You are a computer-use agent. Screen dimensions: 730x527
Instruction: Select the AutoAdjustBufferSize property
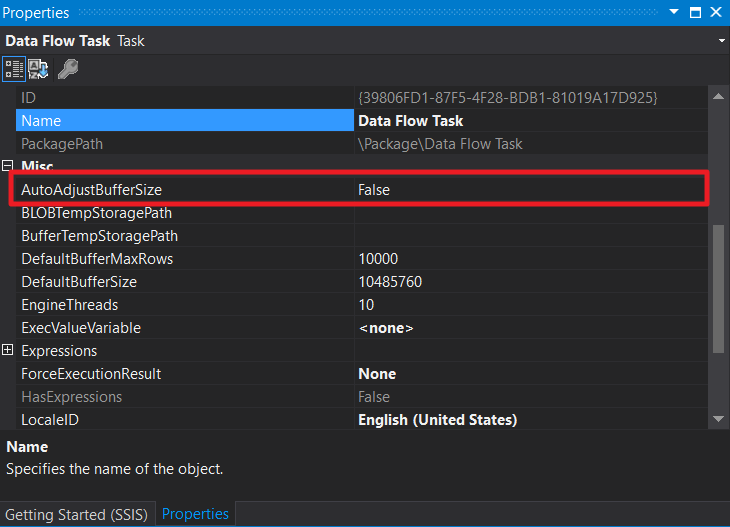click(x=185, y=190)
